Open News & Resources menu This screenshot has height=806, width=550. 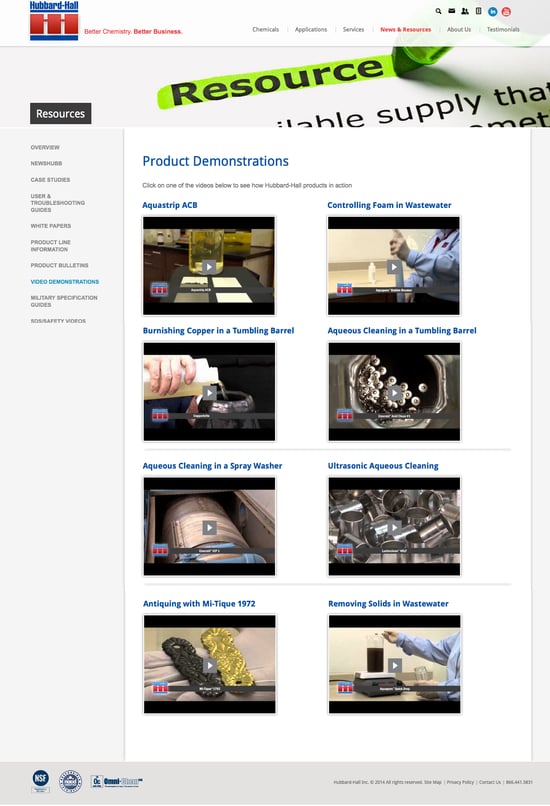coord(406,29)
